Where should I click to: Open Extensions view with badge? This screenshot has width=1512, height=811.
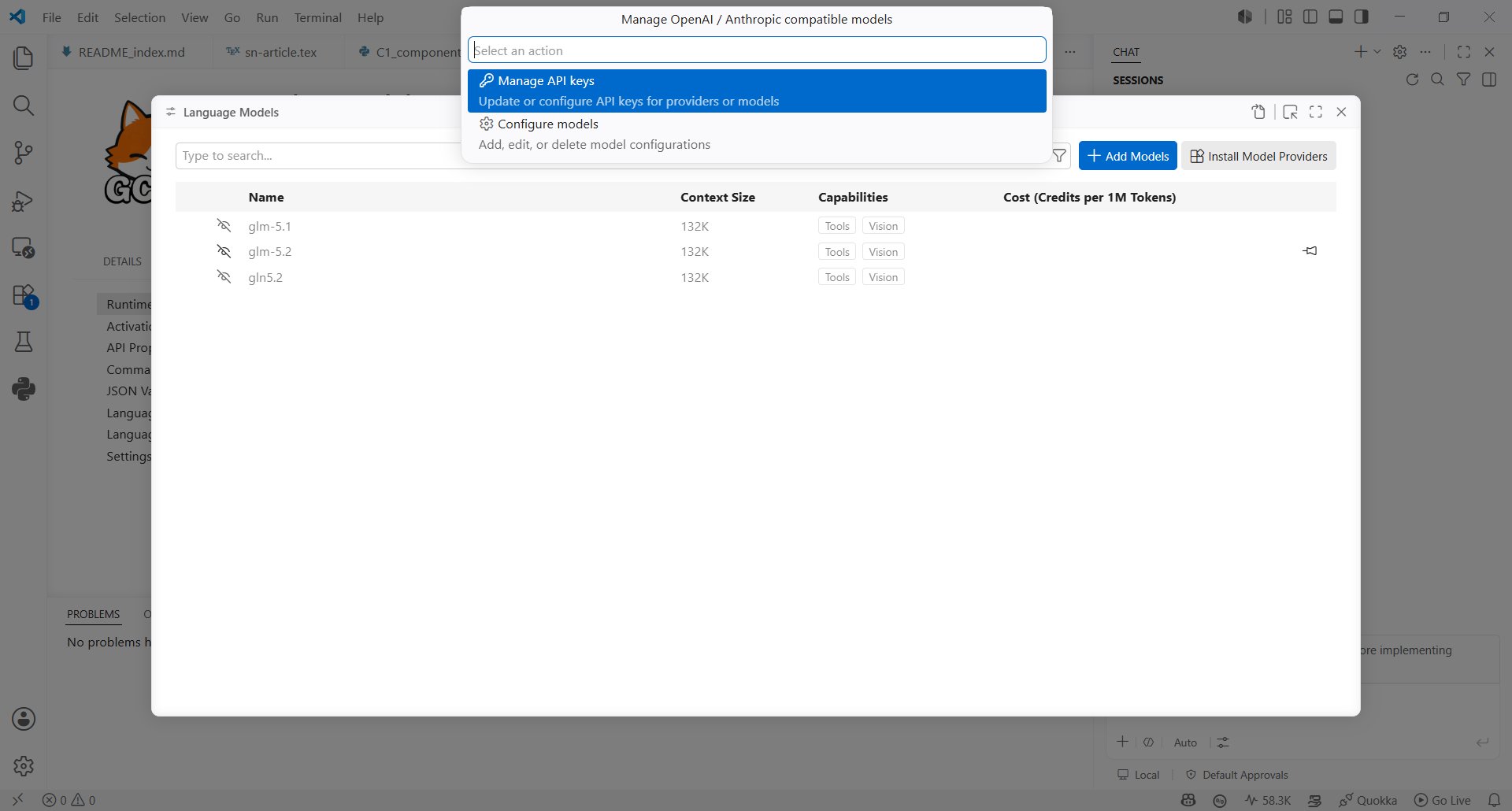24,296
